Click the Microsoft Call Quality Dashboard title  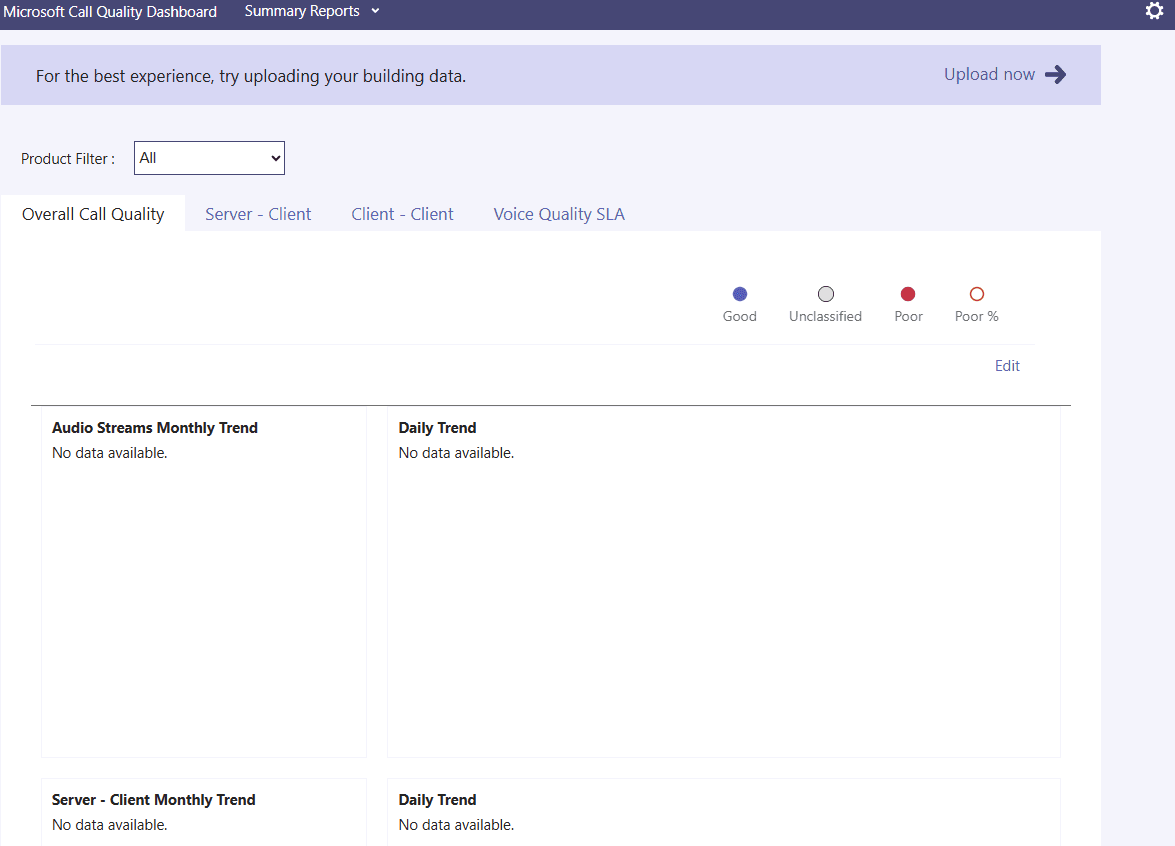[x=110, y=11]
